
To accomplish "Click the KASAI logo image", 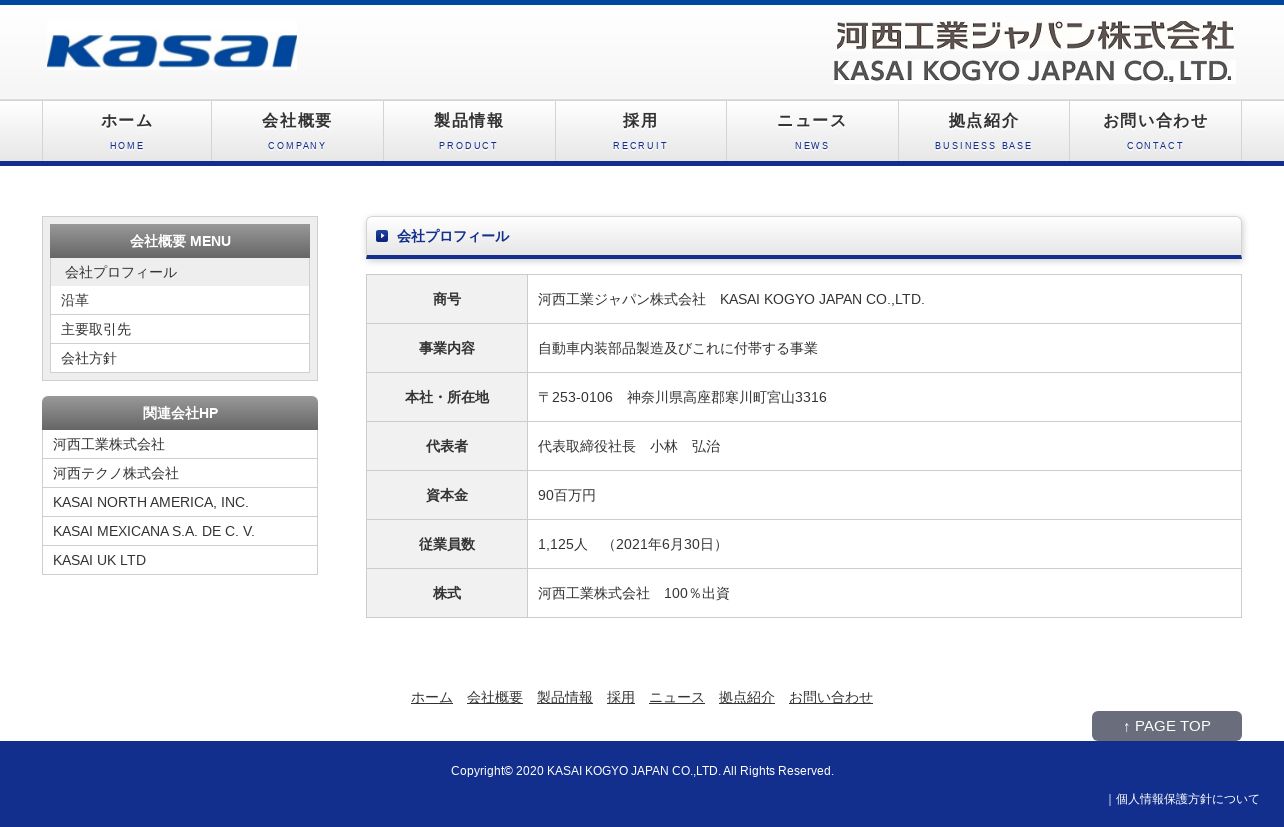I will pos(171,51).
